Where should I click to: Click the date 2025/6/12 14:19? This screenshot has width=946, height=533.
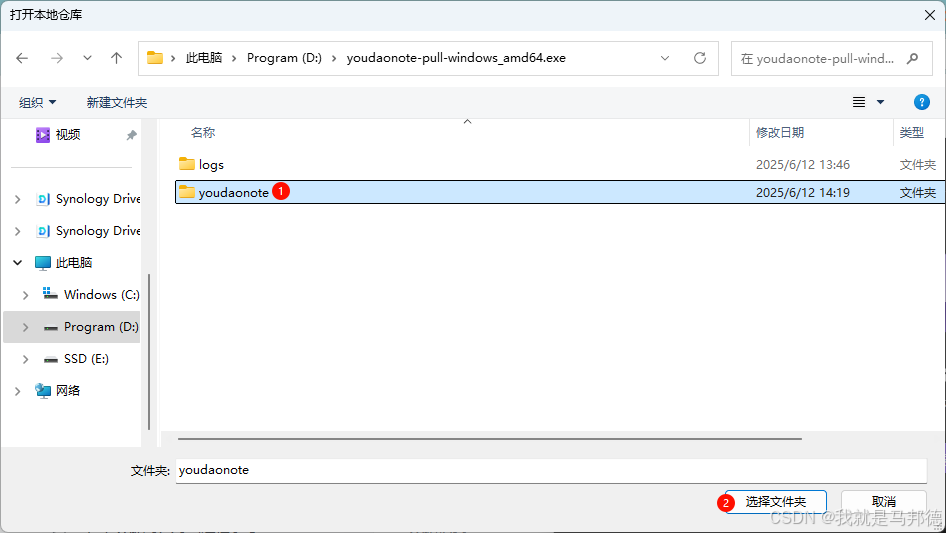click(802, 193)
